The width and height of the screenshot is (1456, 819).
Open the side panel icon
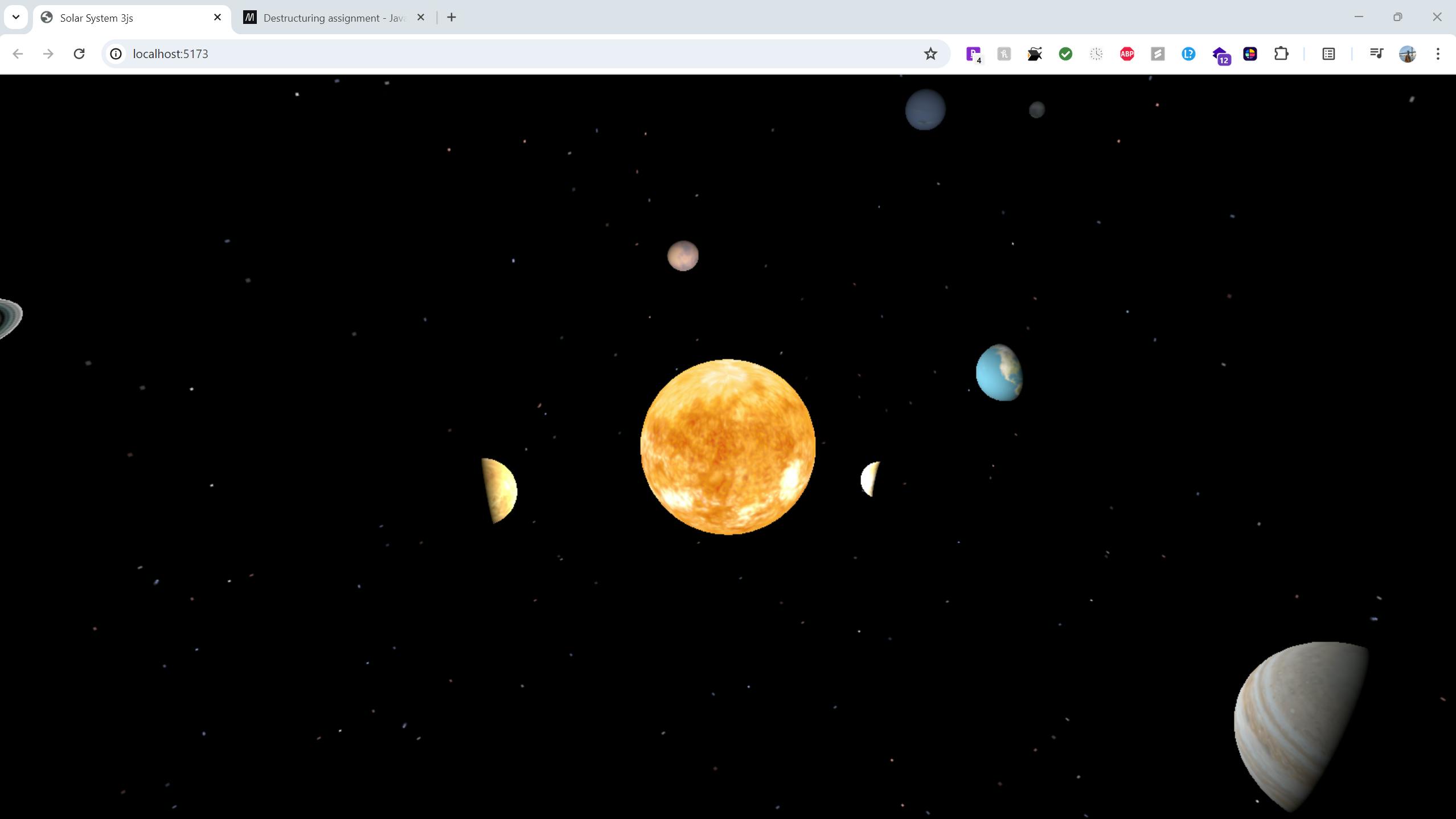click(1328, 54)
